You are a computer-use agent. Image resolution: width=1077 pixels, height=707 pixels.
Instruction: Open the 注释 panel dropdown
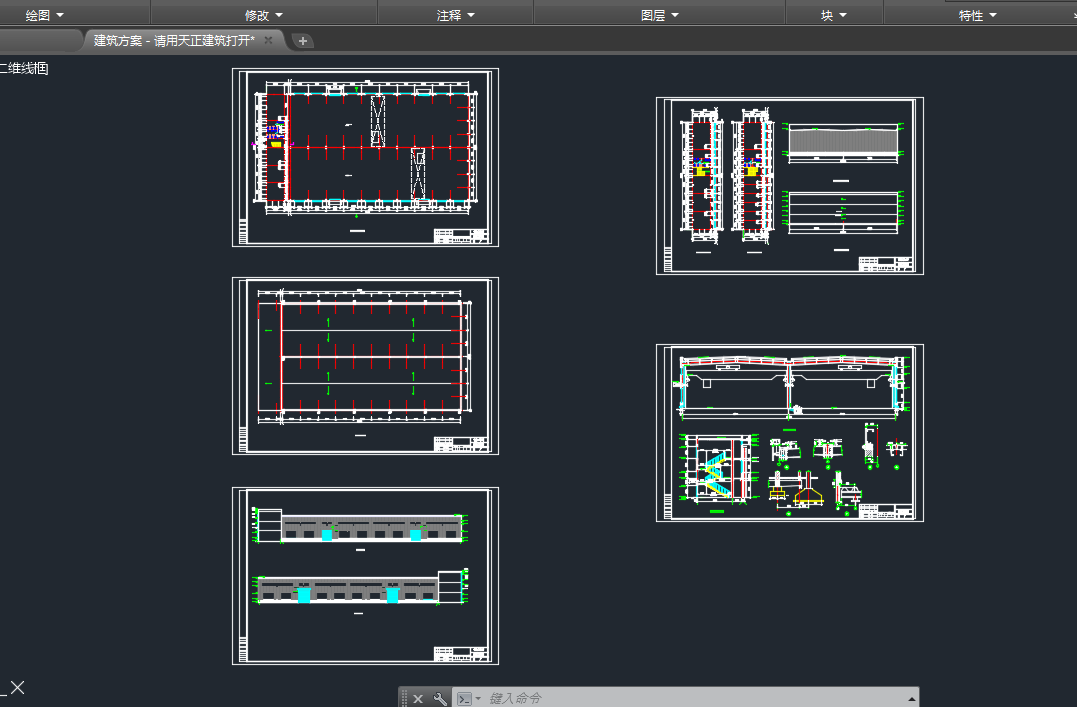[x=456, y=15]
